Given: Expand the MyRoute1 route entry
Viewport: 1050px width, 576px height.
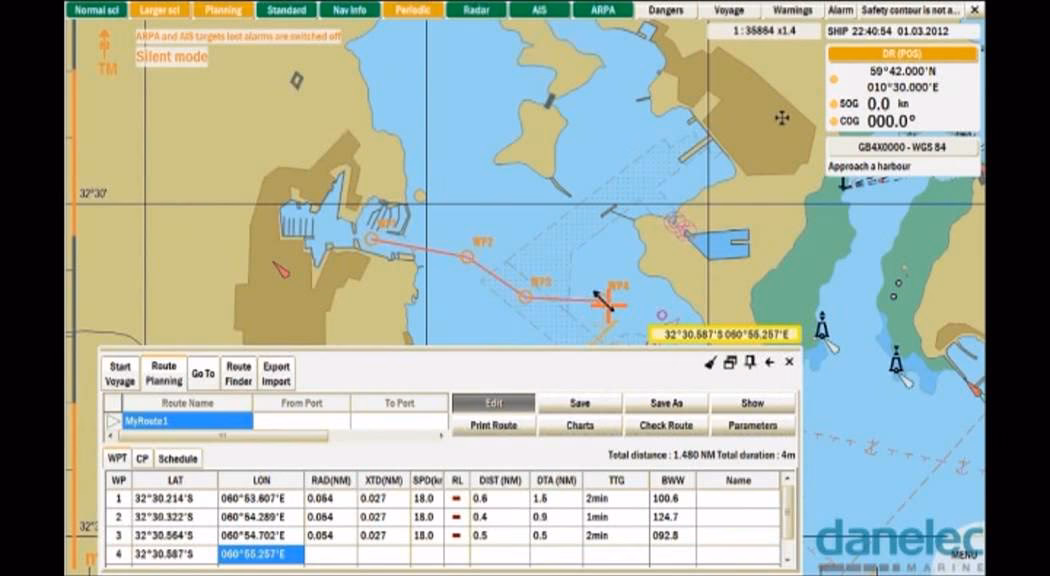Looking at the screenshot, I should 112,420.
